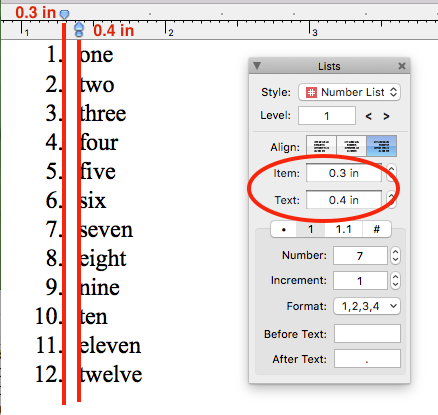Select left alignment for list items
Screen dimensions: 438x415
321,146
